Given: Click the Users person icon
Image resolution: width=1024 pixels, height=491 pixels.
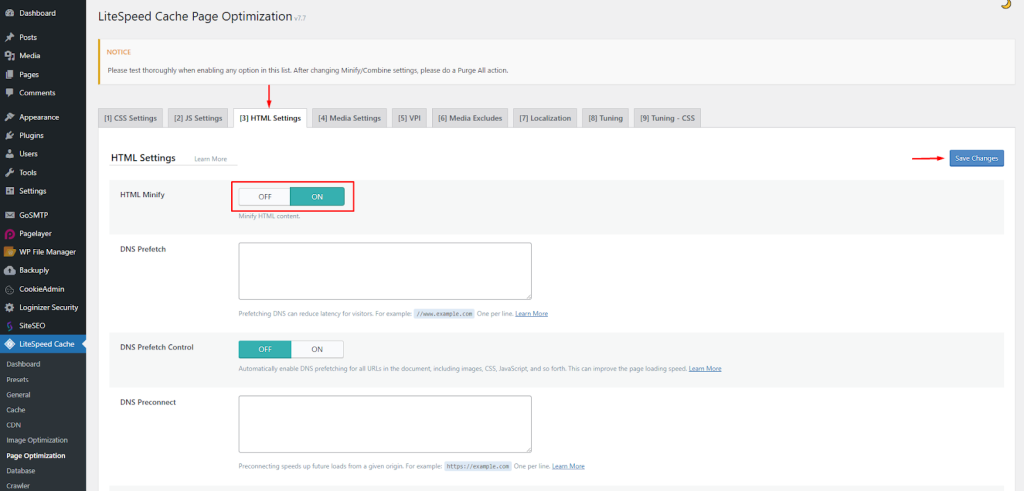Looking at the screenshot, I should 9,154.
